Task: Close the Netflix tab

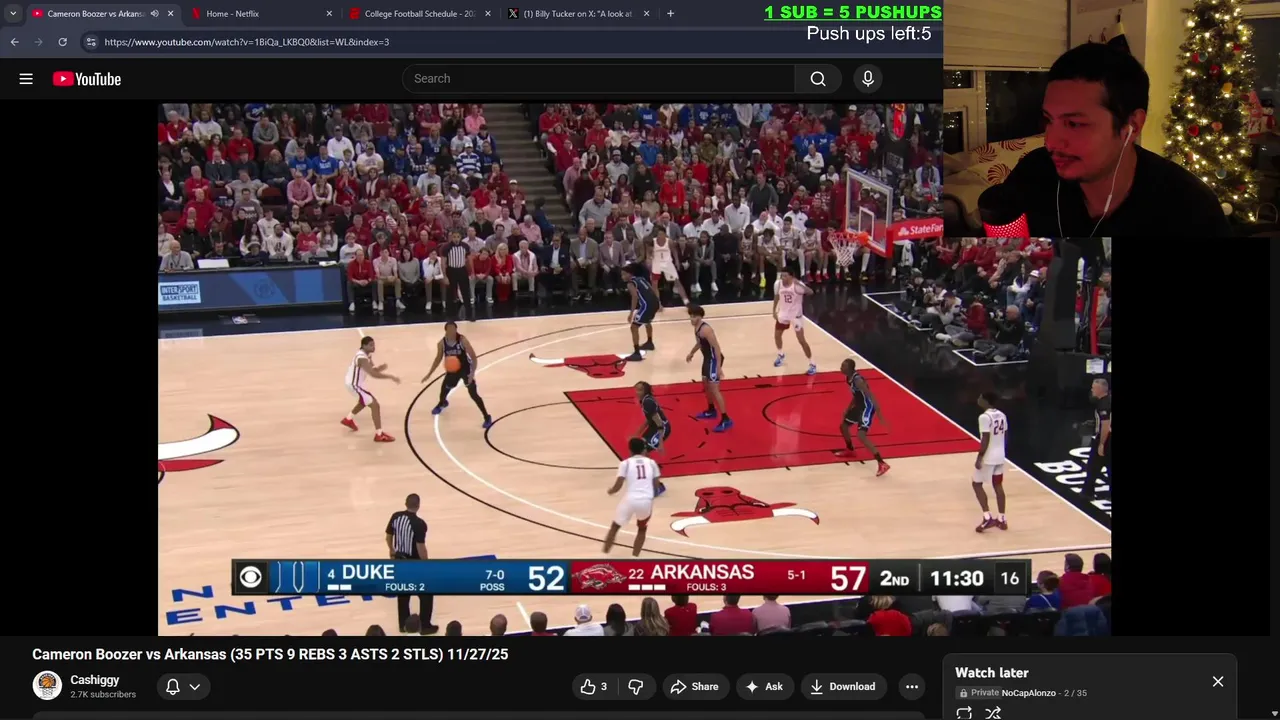Action: click(329, 14)
